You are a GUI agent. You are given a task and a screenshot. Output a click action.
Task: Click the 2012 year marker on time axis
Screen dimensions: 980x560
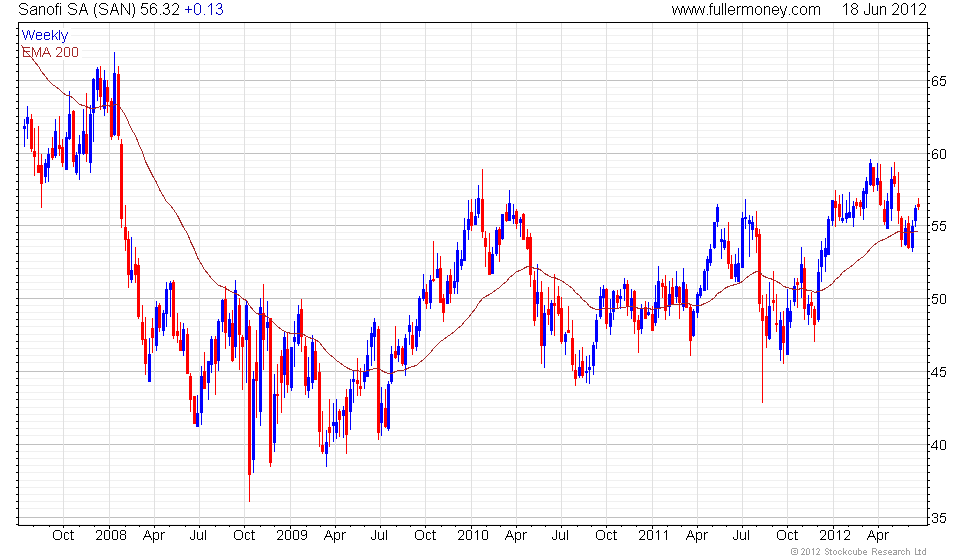[x=835, y=535]
